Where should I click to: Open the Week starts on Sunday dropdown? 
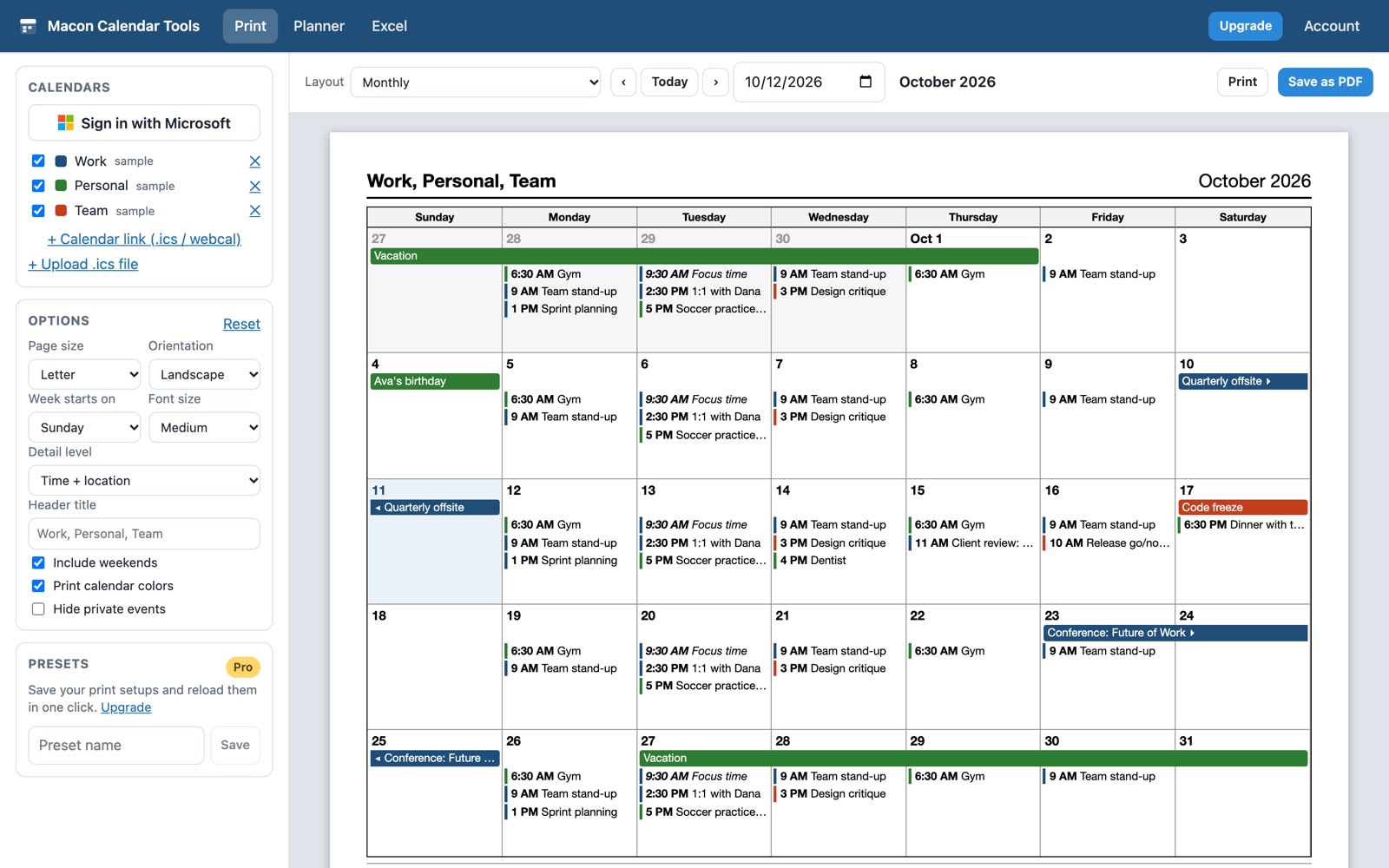pyautogui.click(x=84, y=428)
